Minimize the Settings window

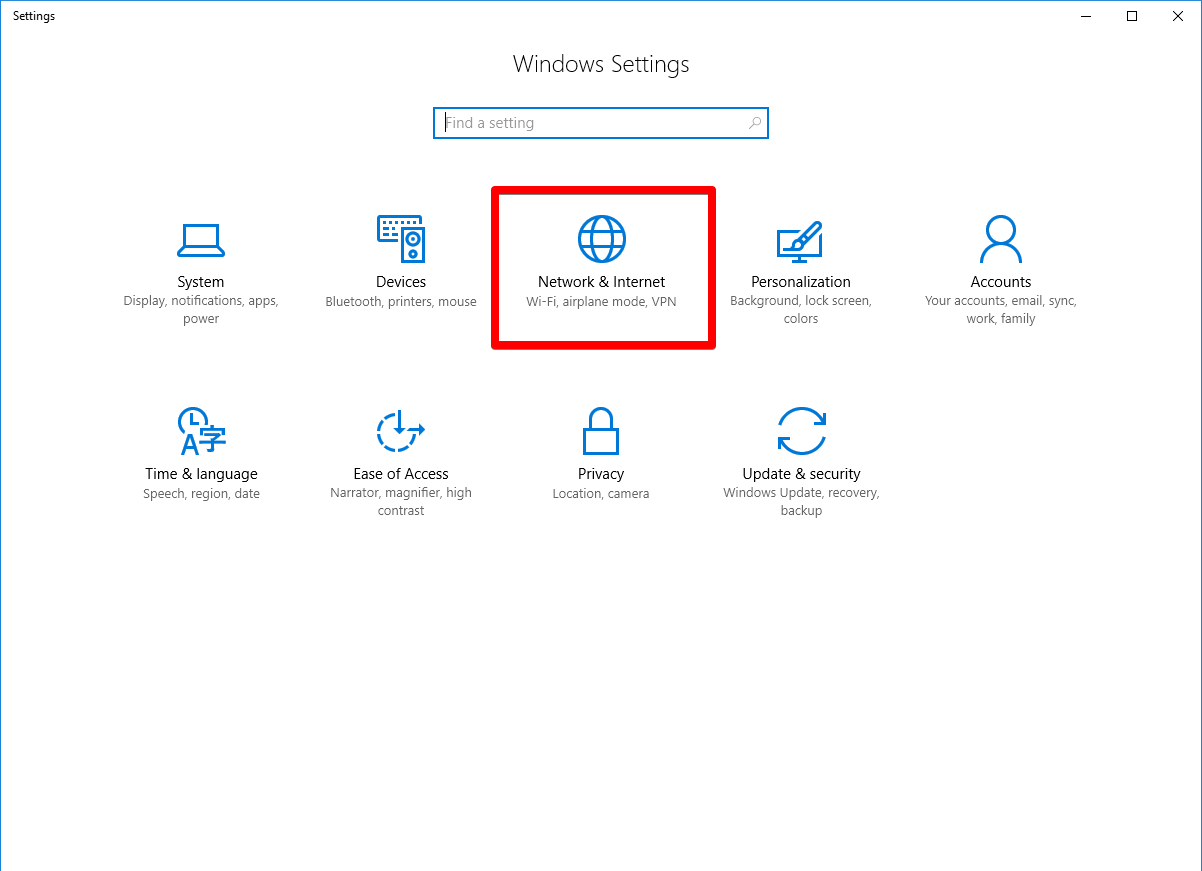(1086, 16)
